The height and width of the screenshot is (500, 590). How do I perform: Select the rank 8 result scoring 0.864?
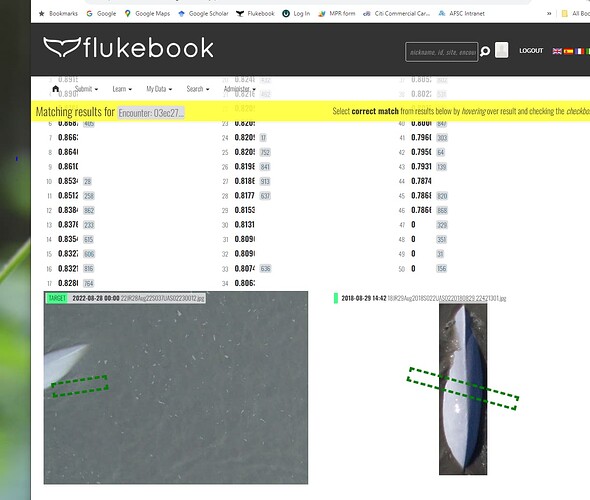pos(68,152)
